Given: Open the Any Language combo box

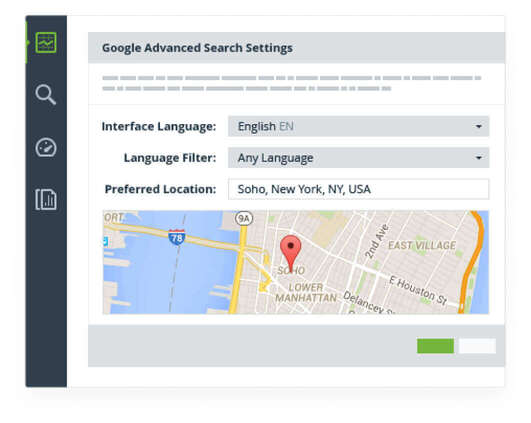Looking at the screenshot, I should point(358,157).
